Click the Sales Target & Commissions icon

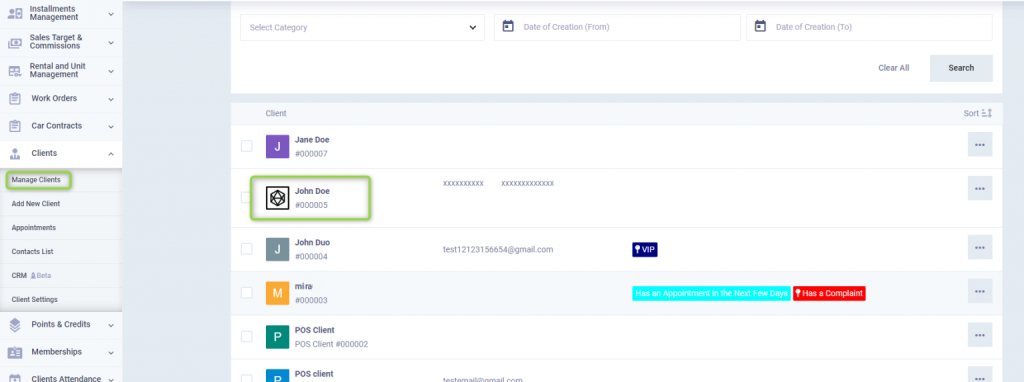click(x=14, y=43)
